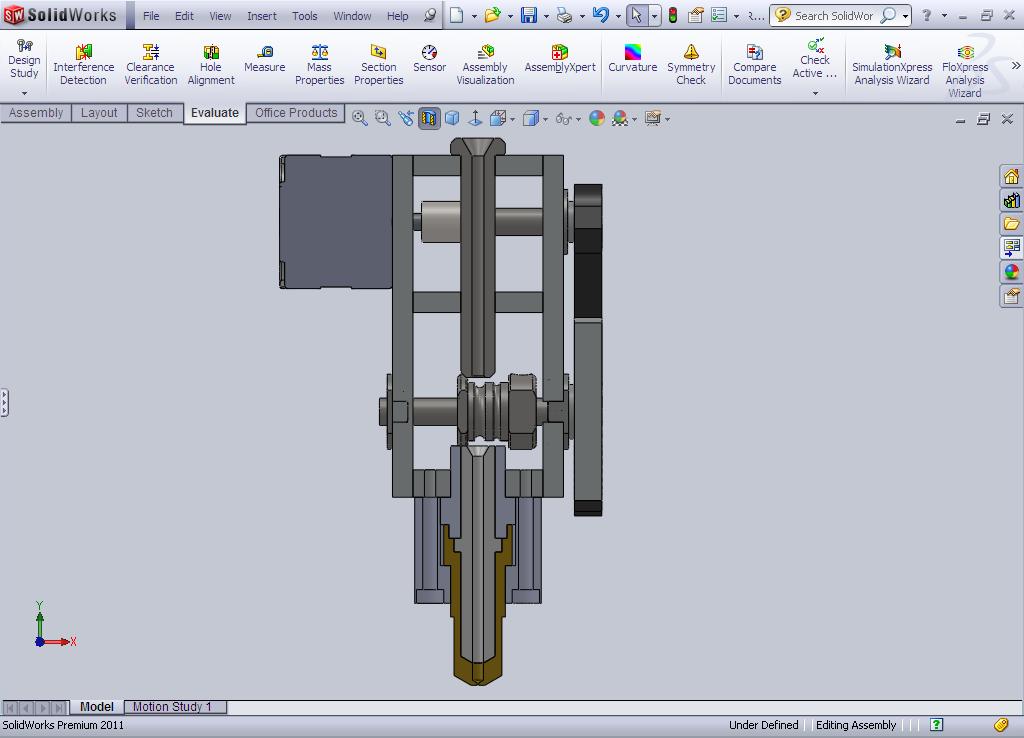Toggle the Section View display
The image size is (1024, 738).
click(428, 118)
